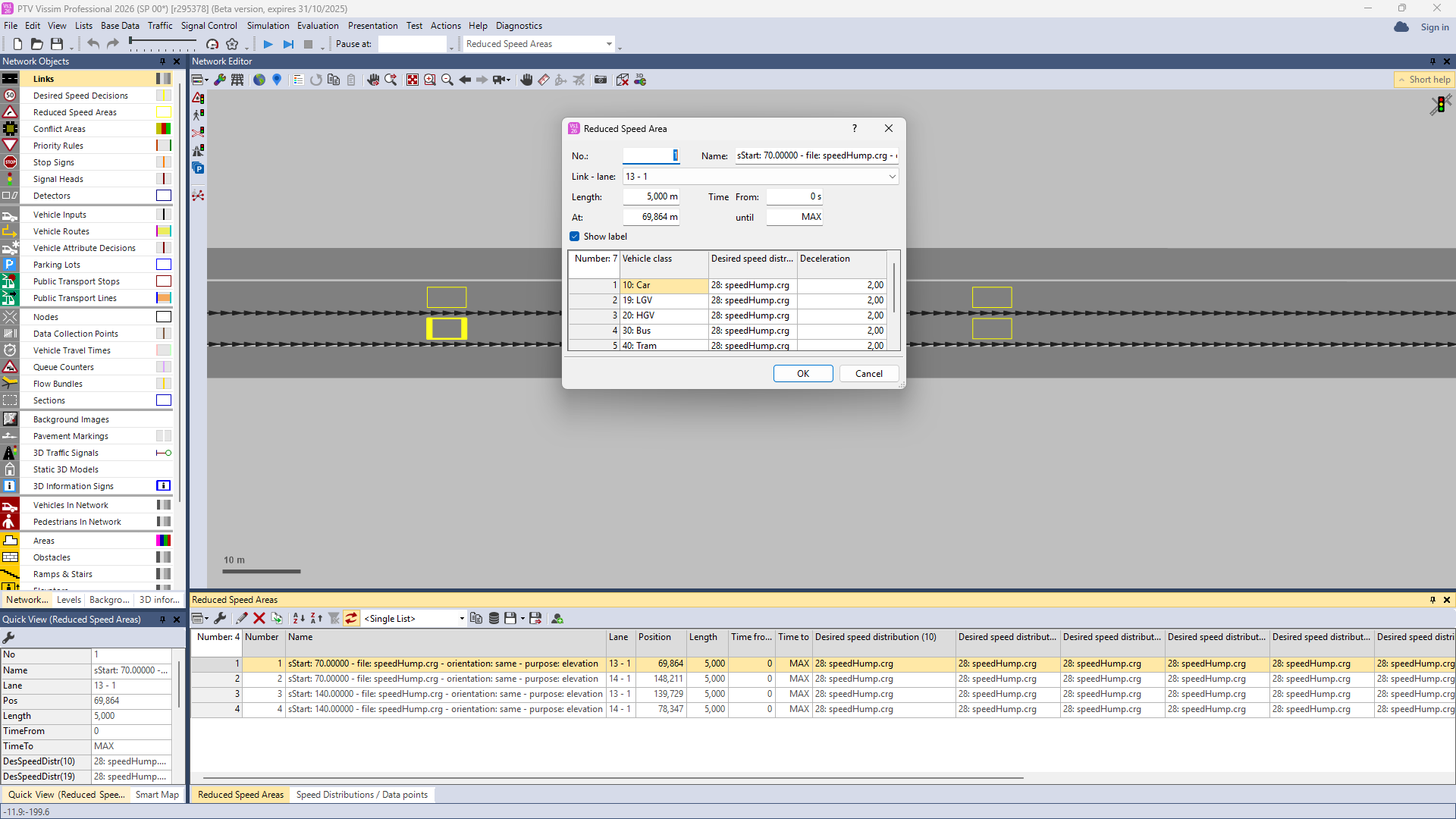Sort list ascending A-Z icon

pos(299,619)
